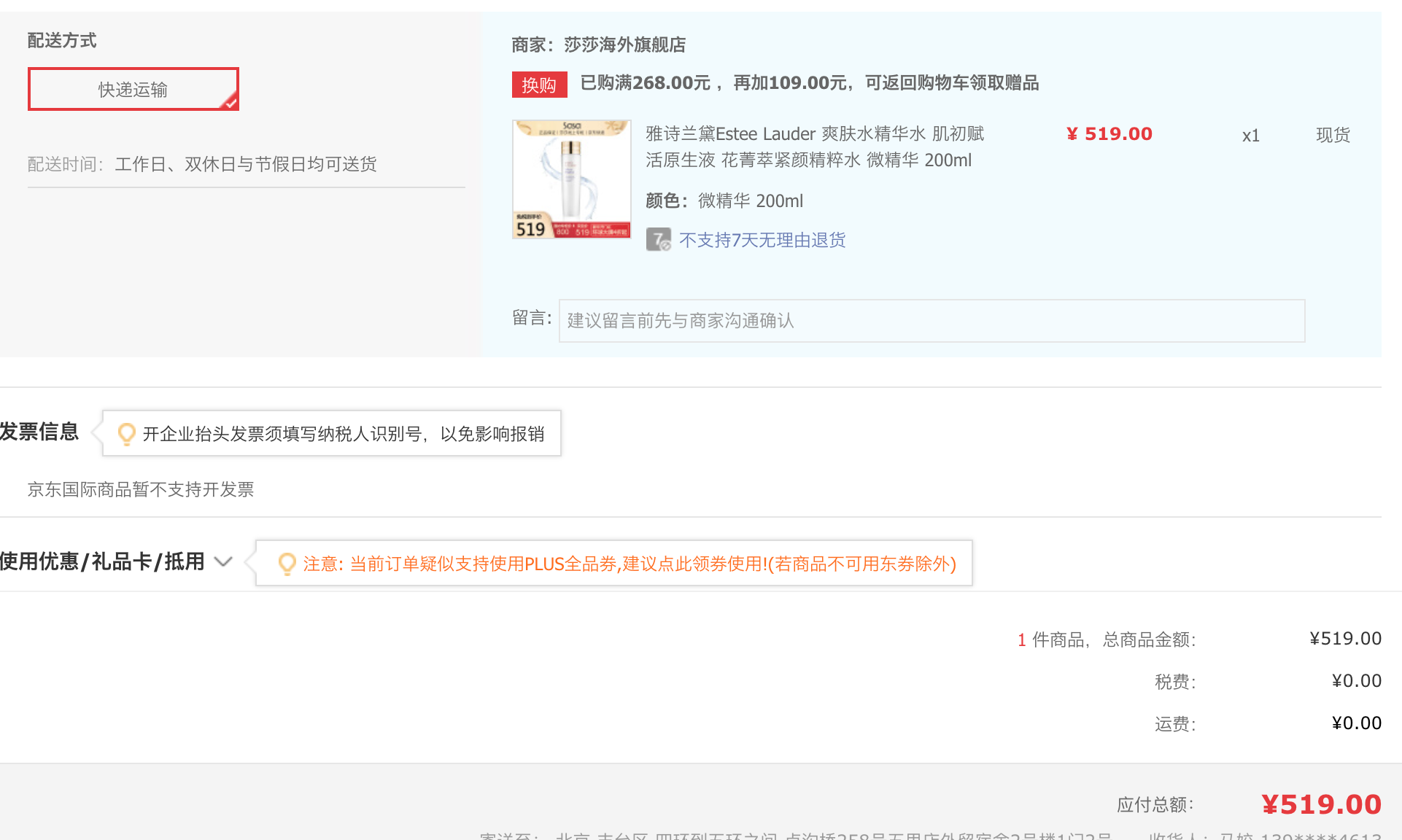
Task: Click the 已购满268.00元 promotion message
Action: pos(810,83)
